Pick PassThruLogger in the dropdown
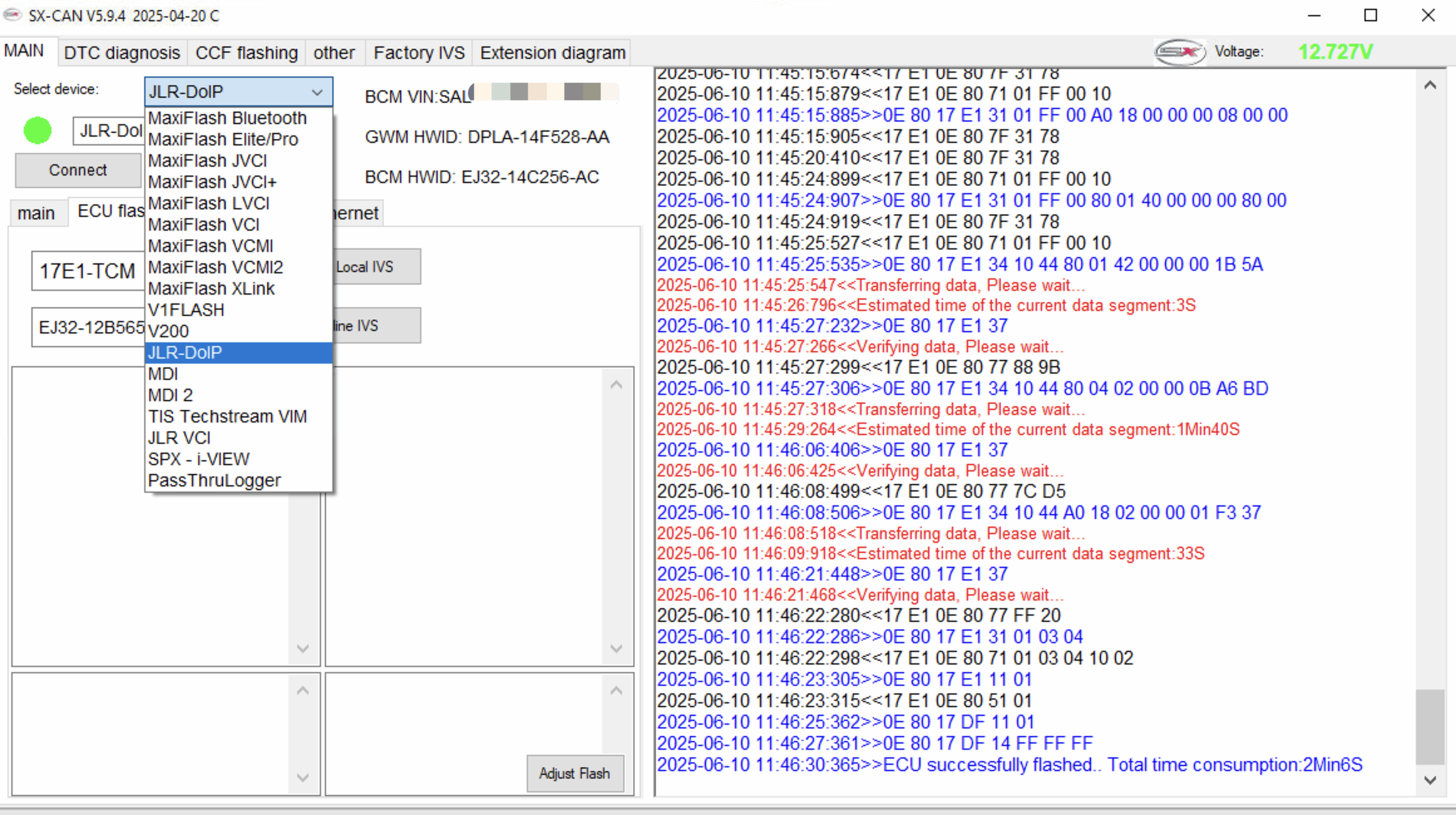Viewport: 1456px width, 815px height. pos(238,480)
